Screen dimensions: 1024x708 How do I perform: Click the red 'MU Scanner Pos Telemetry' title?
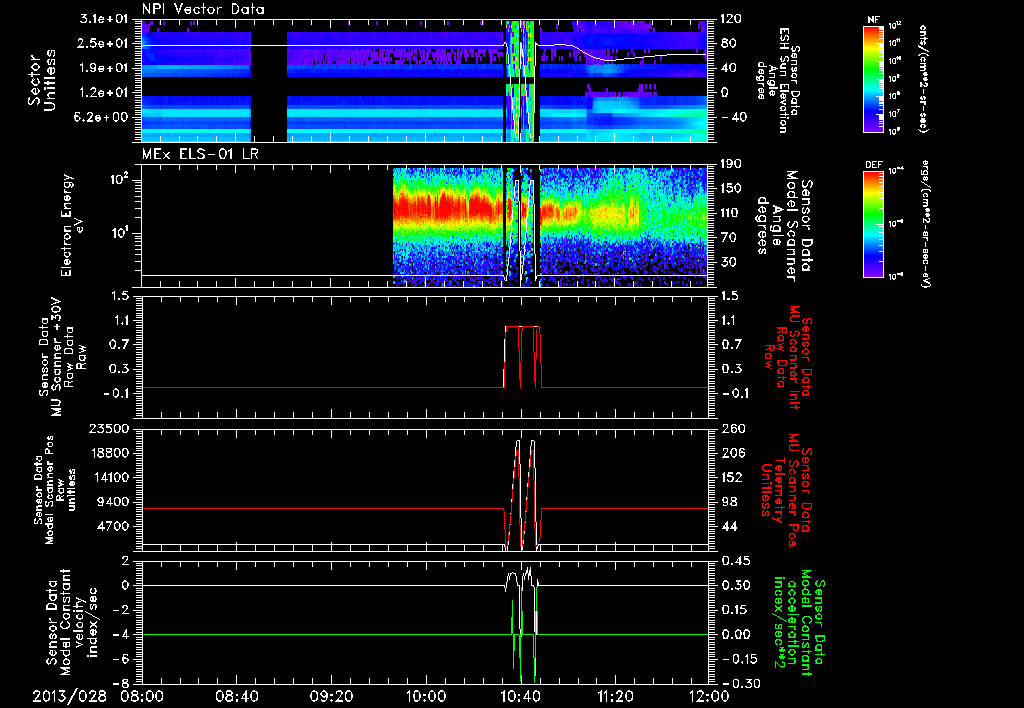786,490
